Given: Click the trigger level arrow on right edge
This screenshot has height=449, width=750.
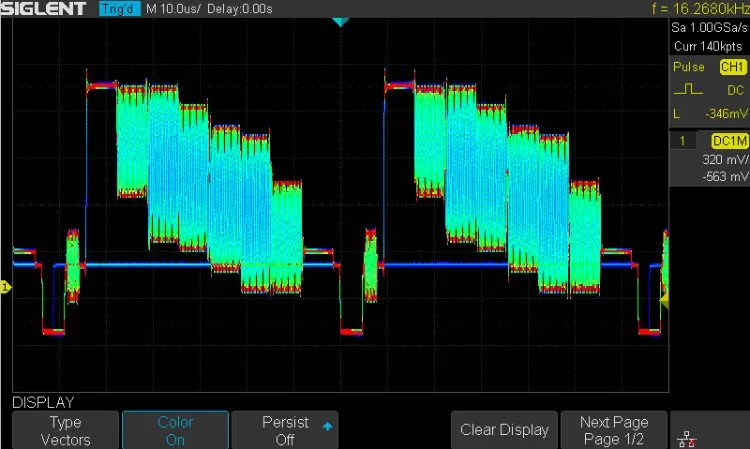Looking at the screenshot, I should (665, 298).
